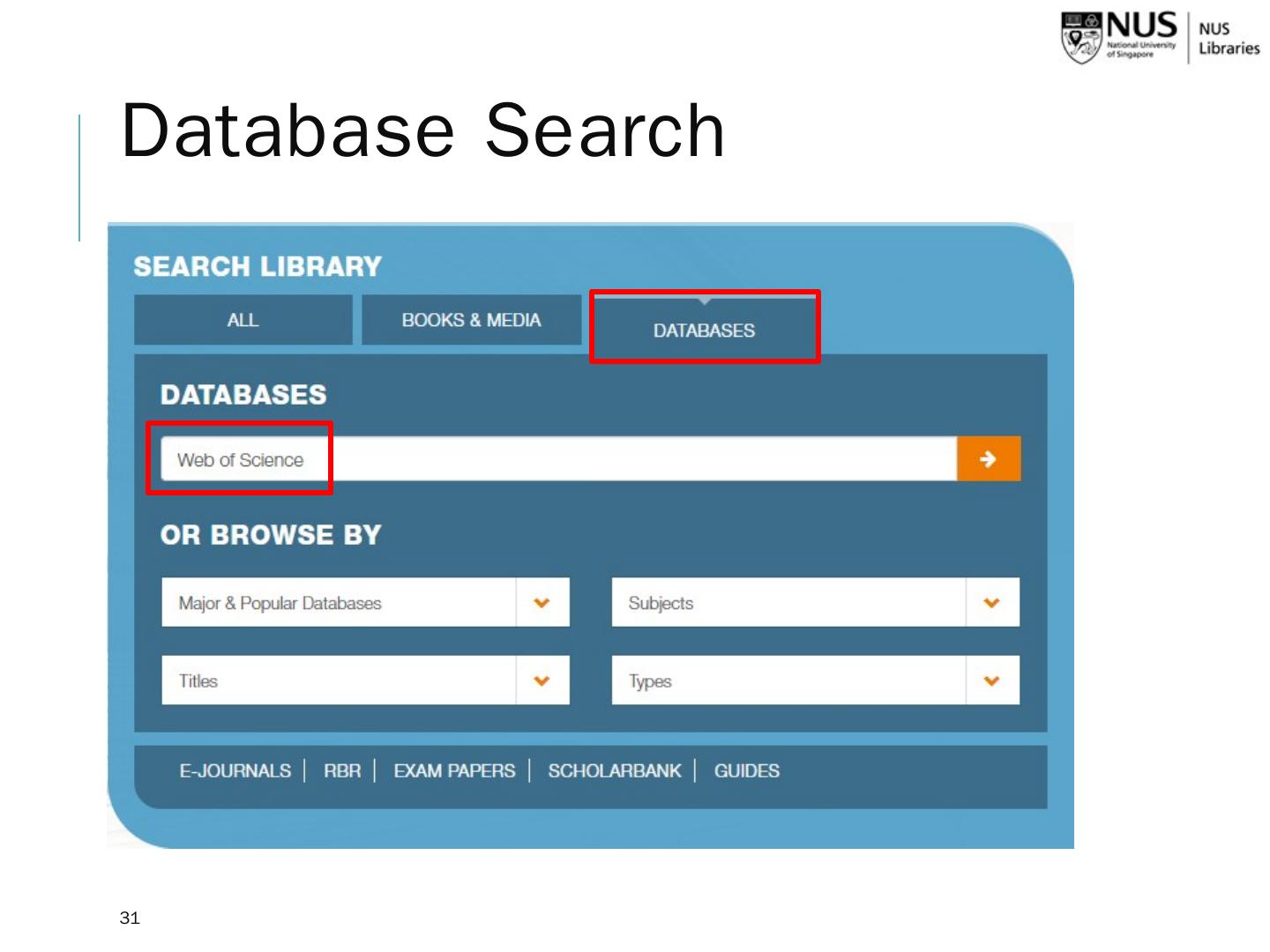Viewport: 1270px width, 952px height.
Task: Click the Database Search slide title
Action: pyautogui.click(x=422, y=130)
